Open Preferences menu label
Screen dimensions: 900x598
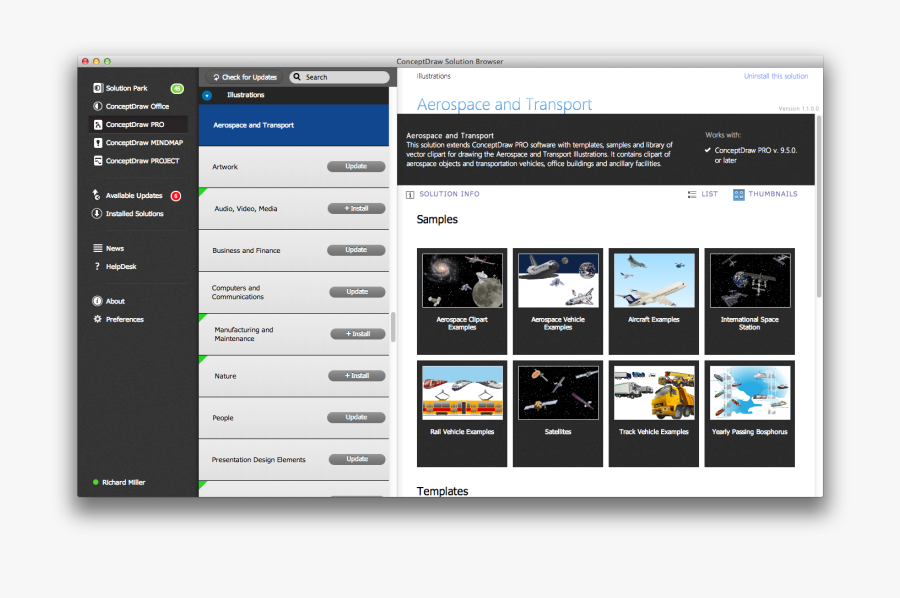coord(125,320)
